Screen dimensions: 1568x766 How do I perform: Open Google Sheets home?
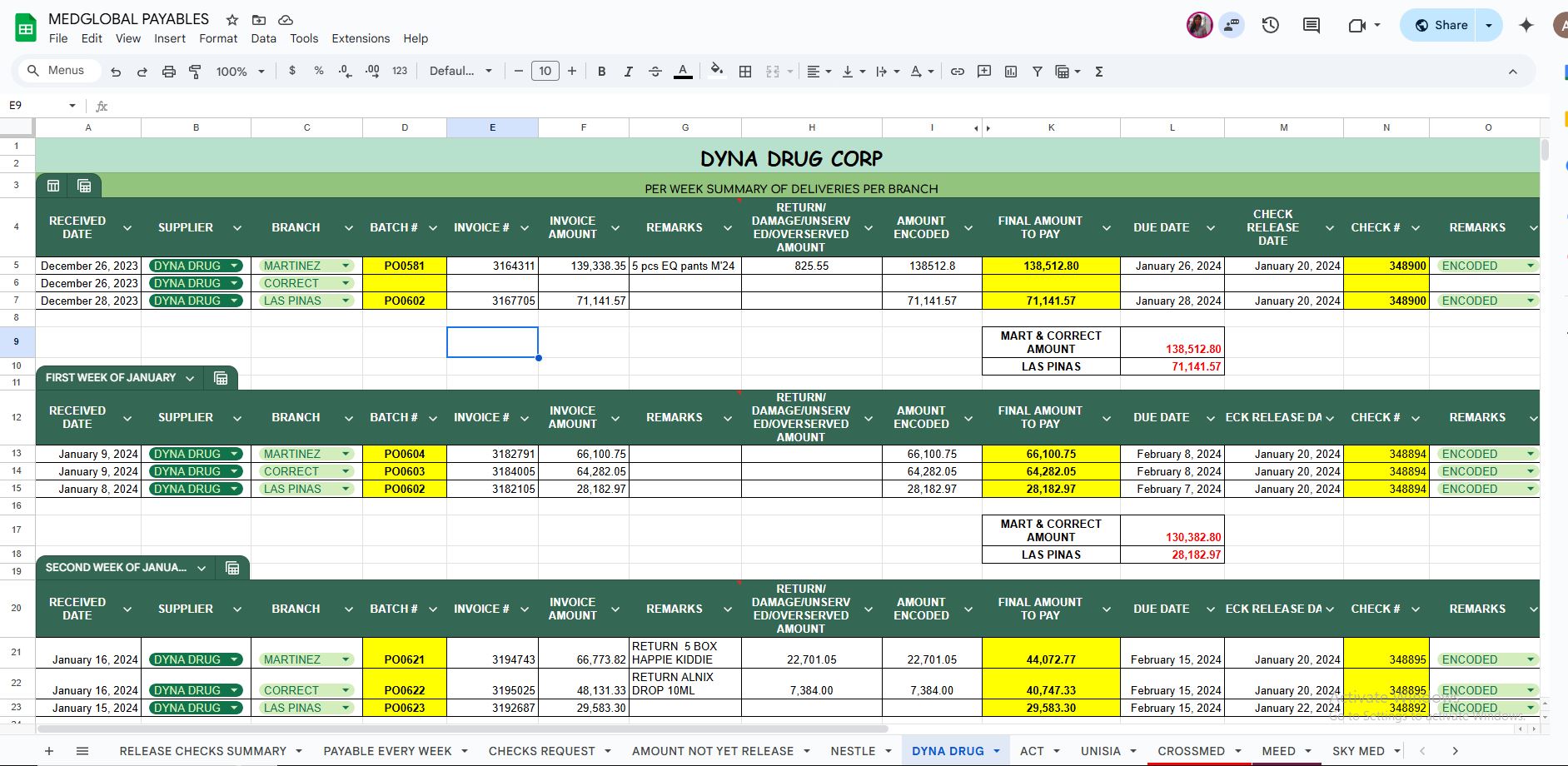26,27
